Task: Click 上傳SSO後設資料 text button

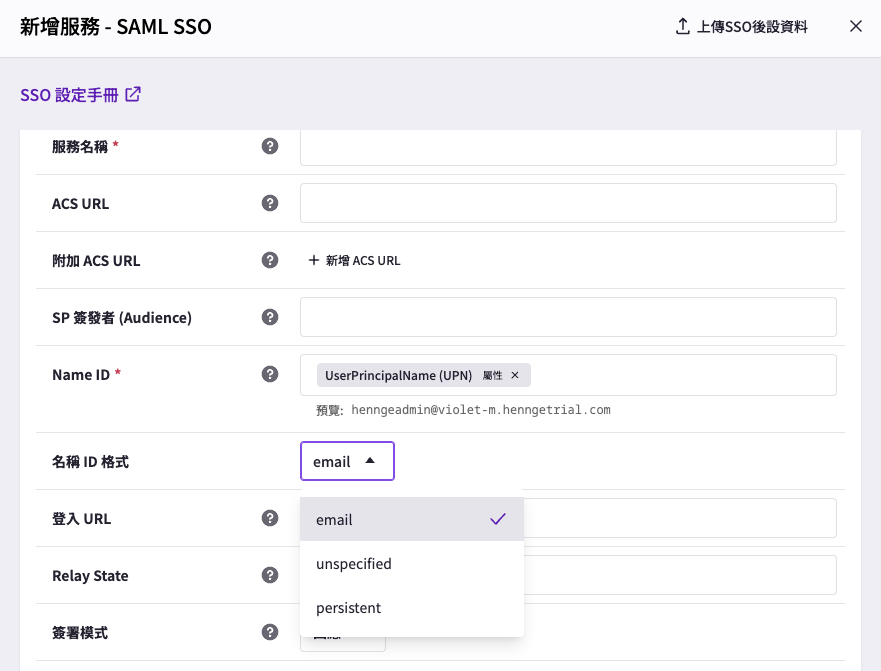Action: click(752, 26)
